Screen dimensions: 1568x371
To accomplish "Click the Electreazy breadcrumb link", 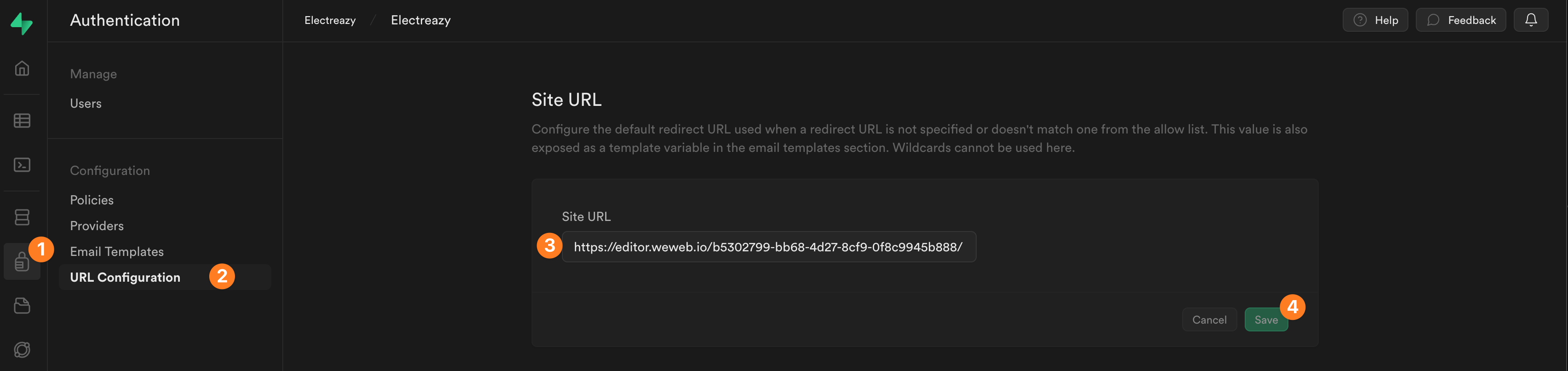I will 330,19.
